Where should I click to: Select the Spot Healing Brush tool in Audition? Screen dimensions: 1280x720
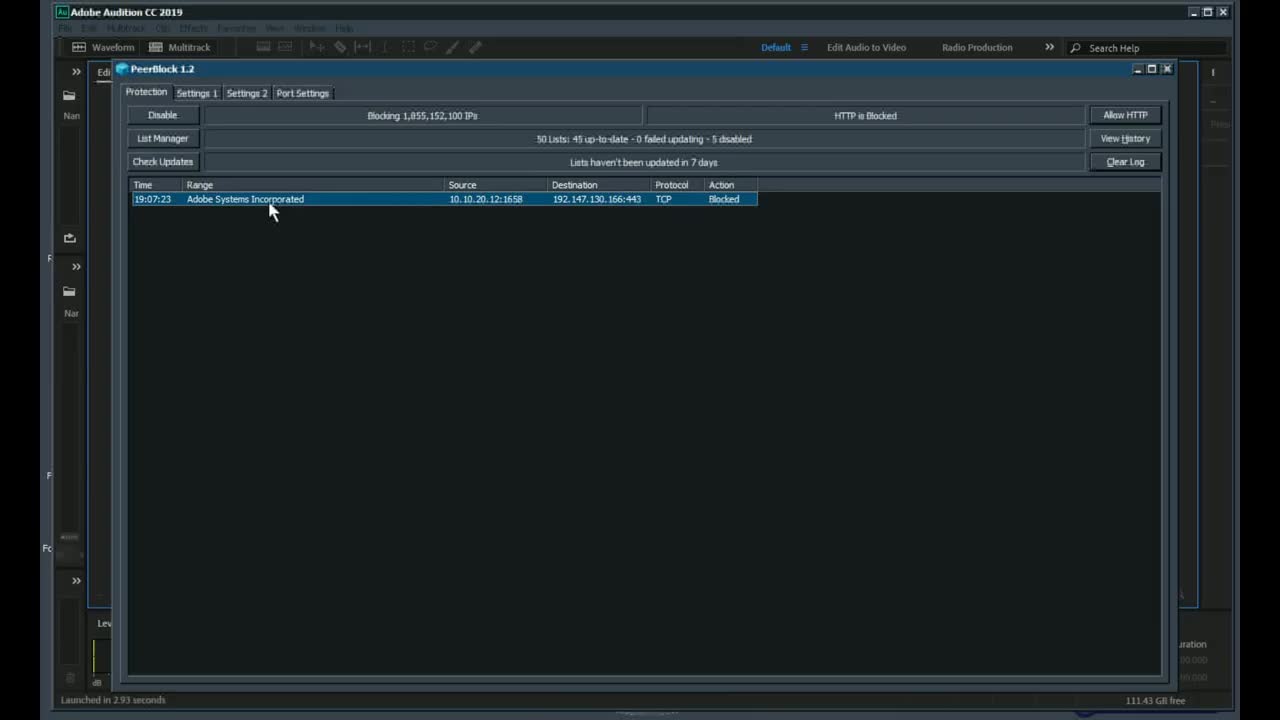pyautogui.click(x=475, y=47)
